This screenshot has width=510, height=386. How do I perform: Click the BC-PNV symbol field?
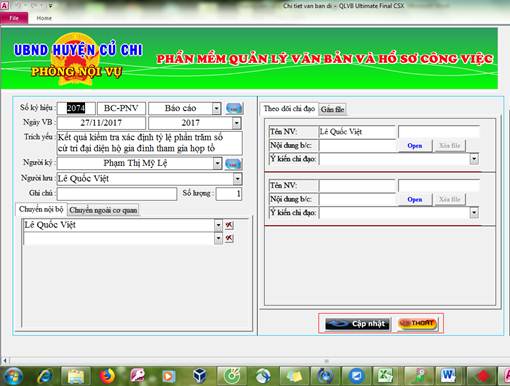tap(121, 108)
